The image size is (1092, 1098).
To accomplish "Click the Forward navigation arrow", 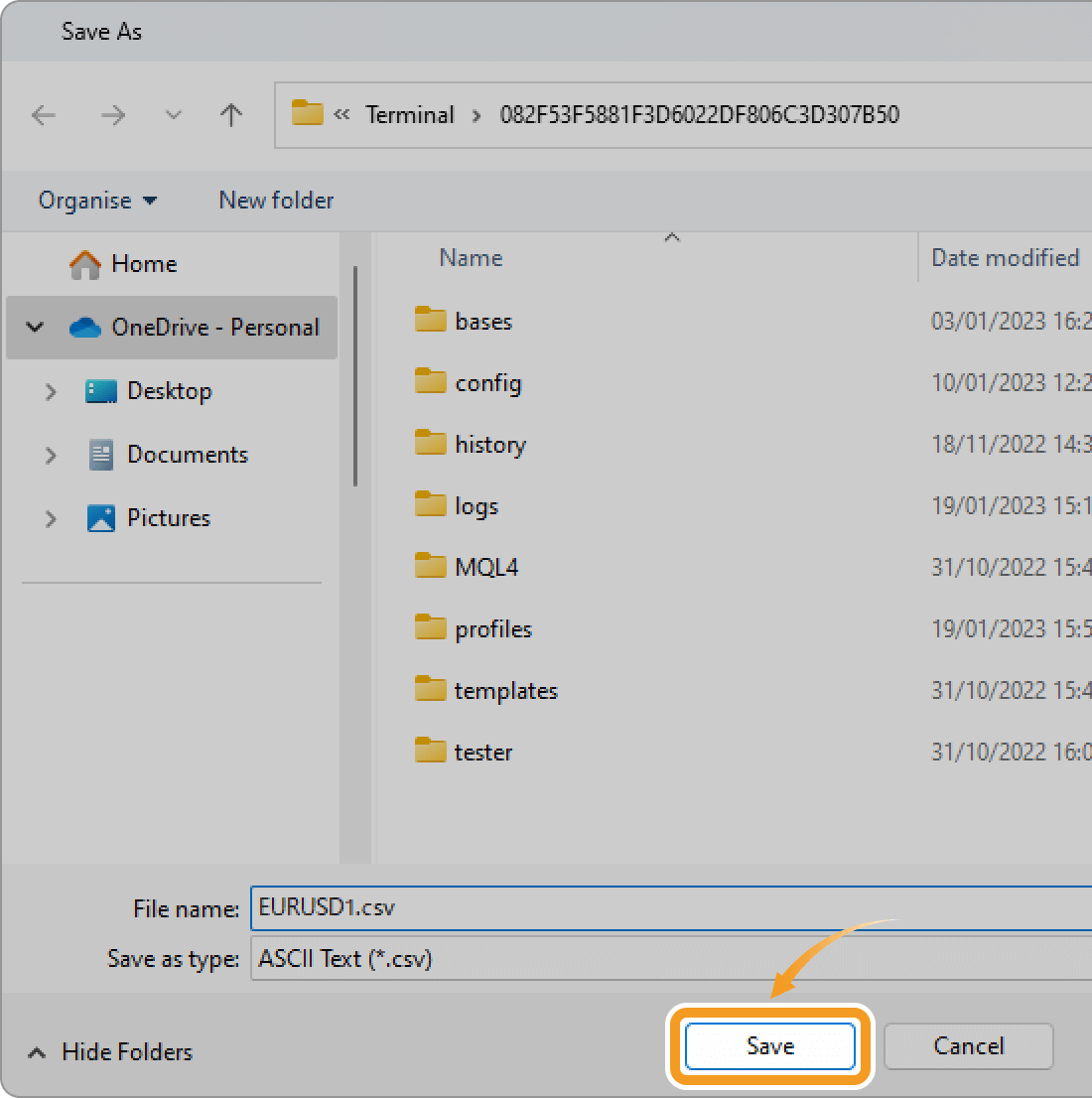I will coord(113,115).
